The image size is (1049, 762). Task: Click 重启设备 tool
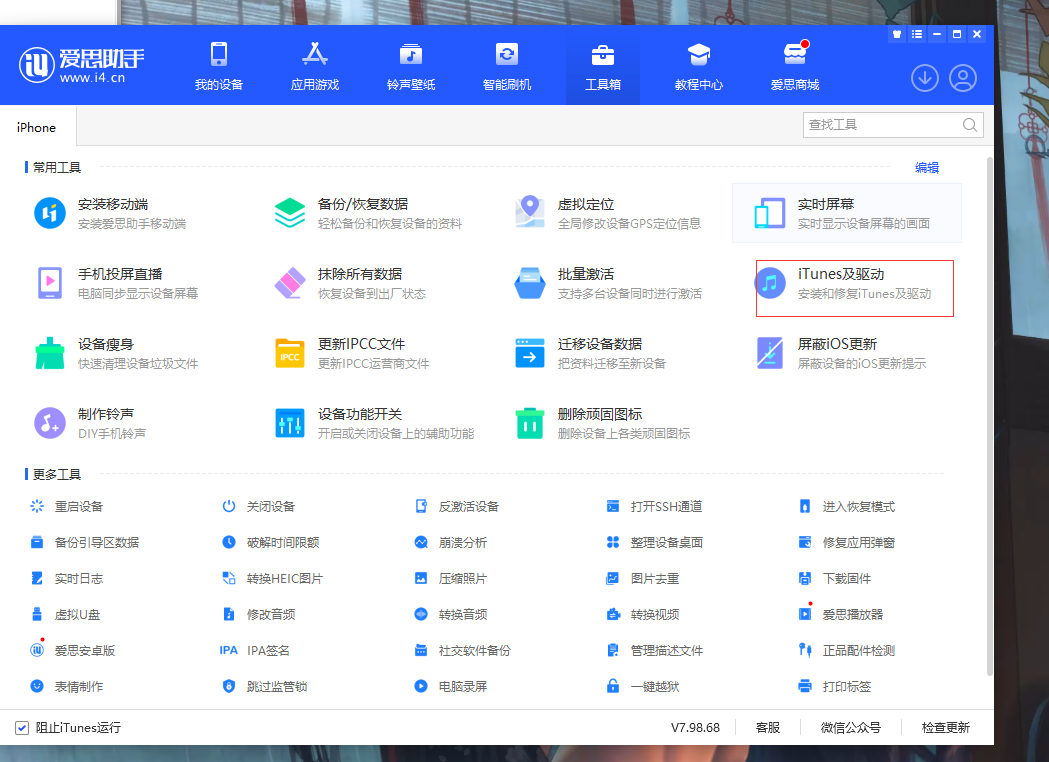(x=66, y=506)
